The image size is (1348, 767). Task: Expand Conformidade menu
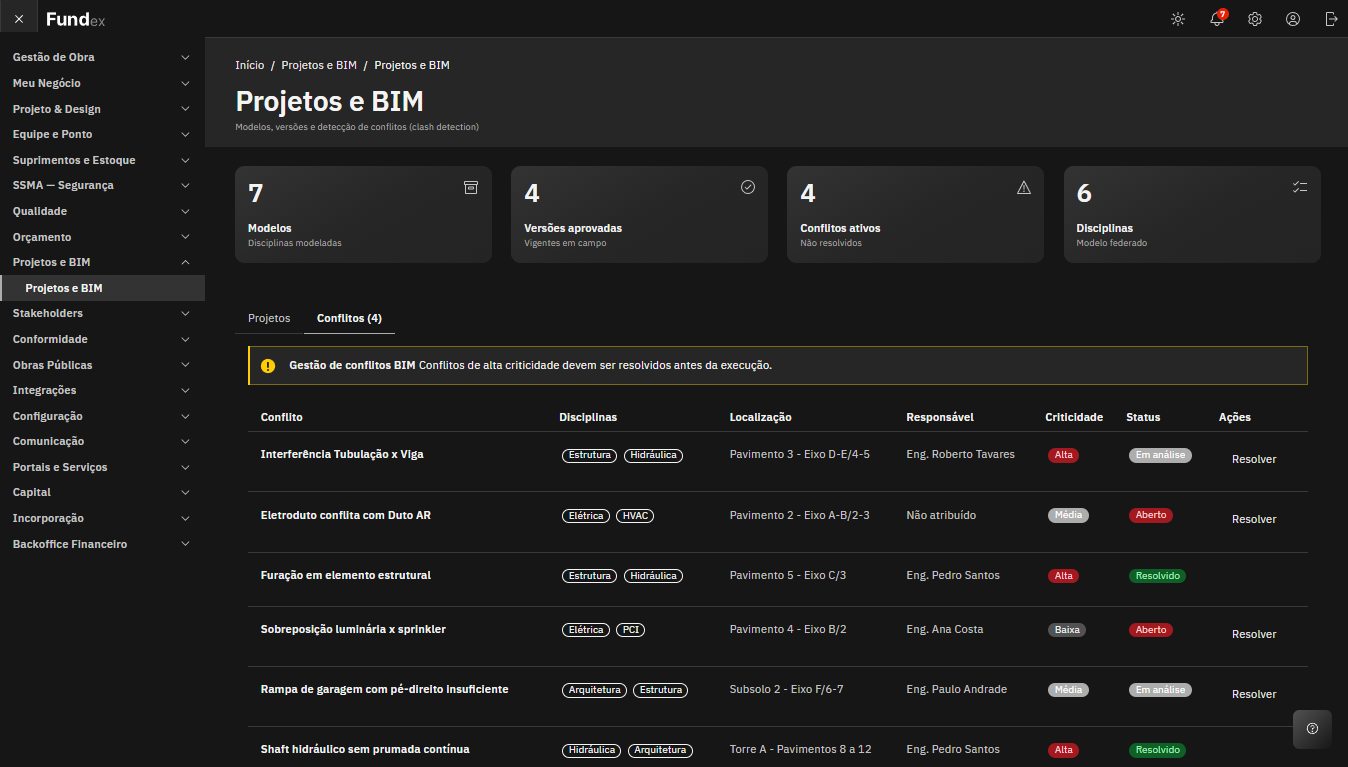[102, 339]
